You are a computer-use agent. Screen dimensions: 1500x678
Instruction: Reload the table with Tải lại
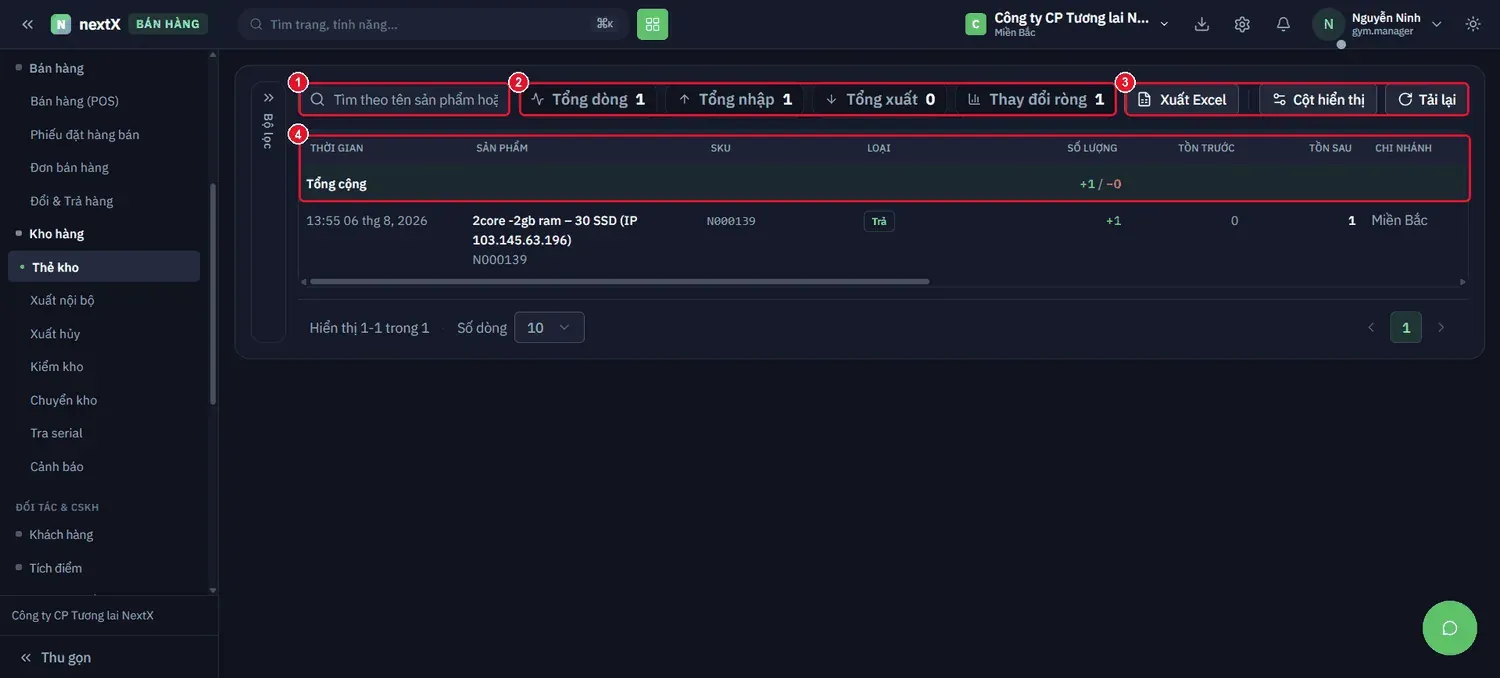(1427, 99)
